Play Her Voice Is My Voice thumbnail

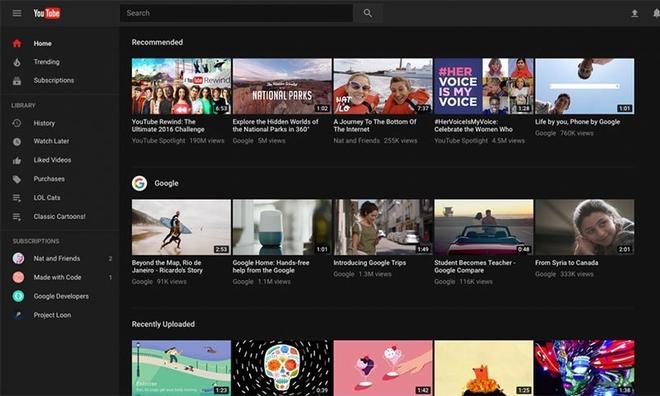484,86
